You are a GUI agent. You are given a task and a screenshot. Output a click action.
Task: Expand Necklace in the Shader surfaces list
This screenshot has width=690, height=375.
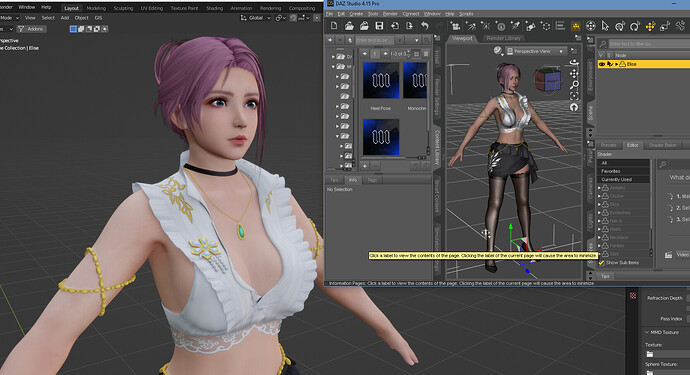(x=599, y=237)
